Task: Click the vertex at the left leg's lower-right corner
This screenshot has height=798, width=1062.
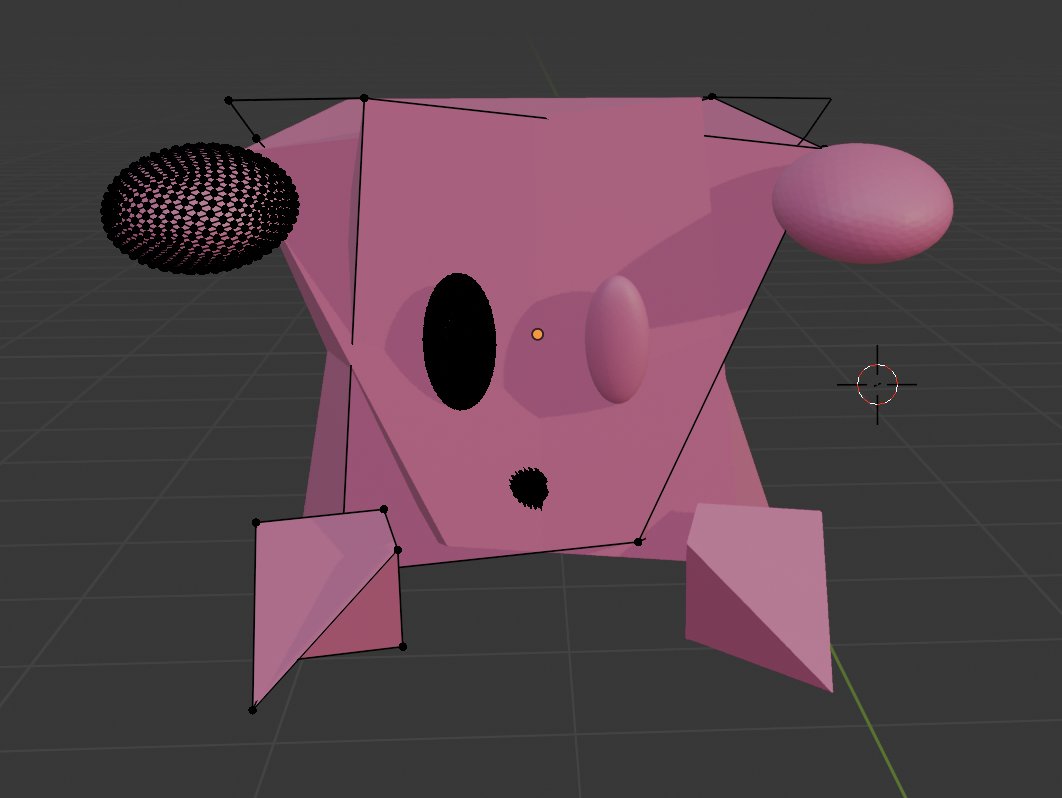Action: 403,647
